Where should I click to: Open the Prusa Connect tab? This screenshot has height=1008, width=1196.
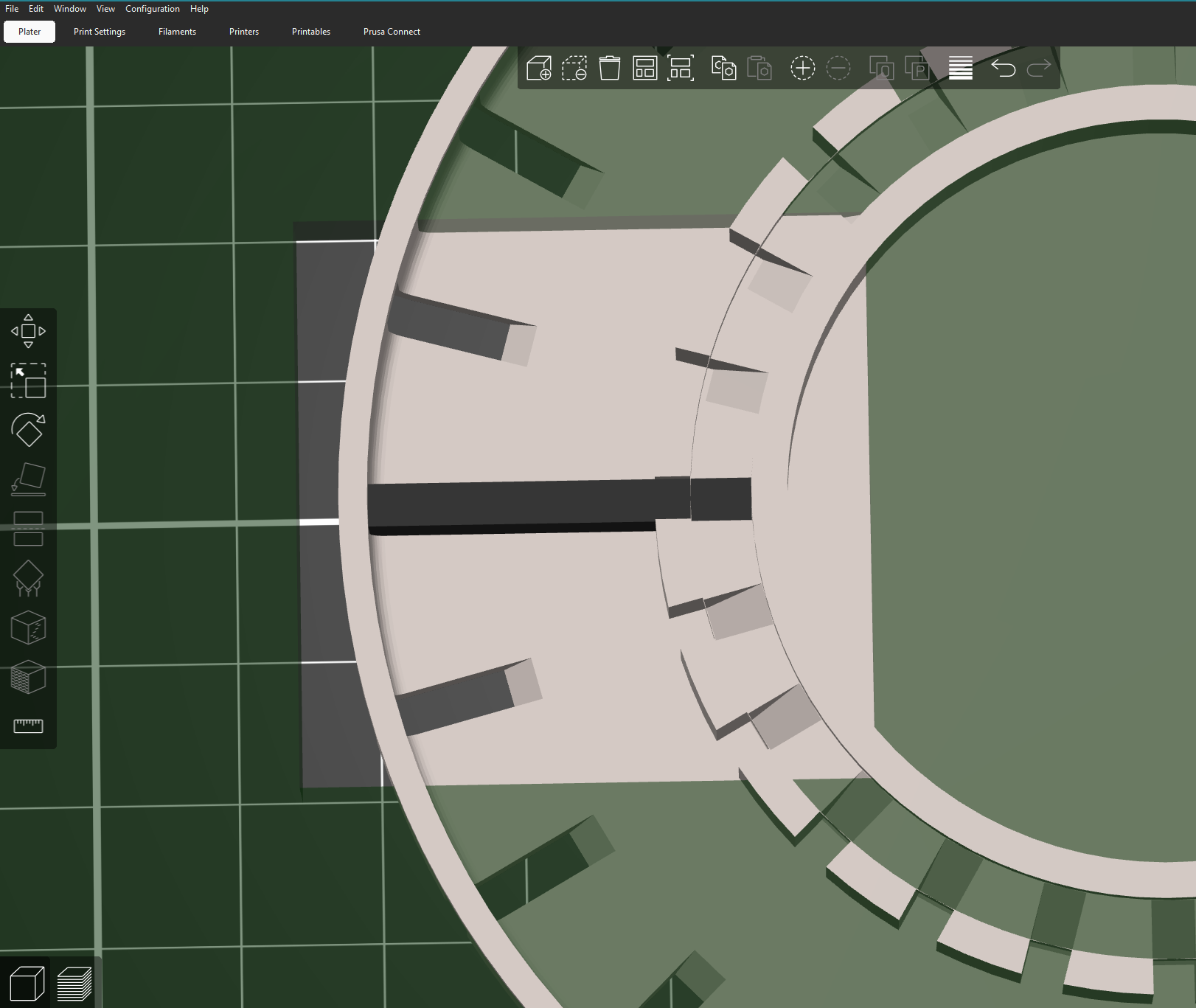tap(392, 32)
